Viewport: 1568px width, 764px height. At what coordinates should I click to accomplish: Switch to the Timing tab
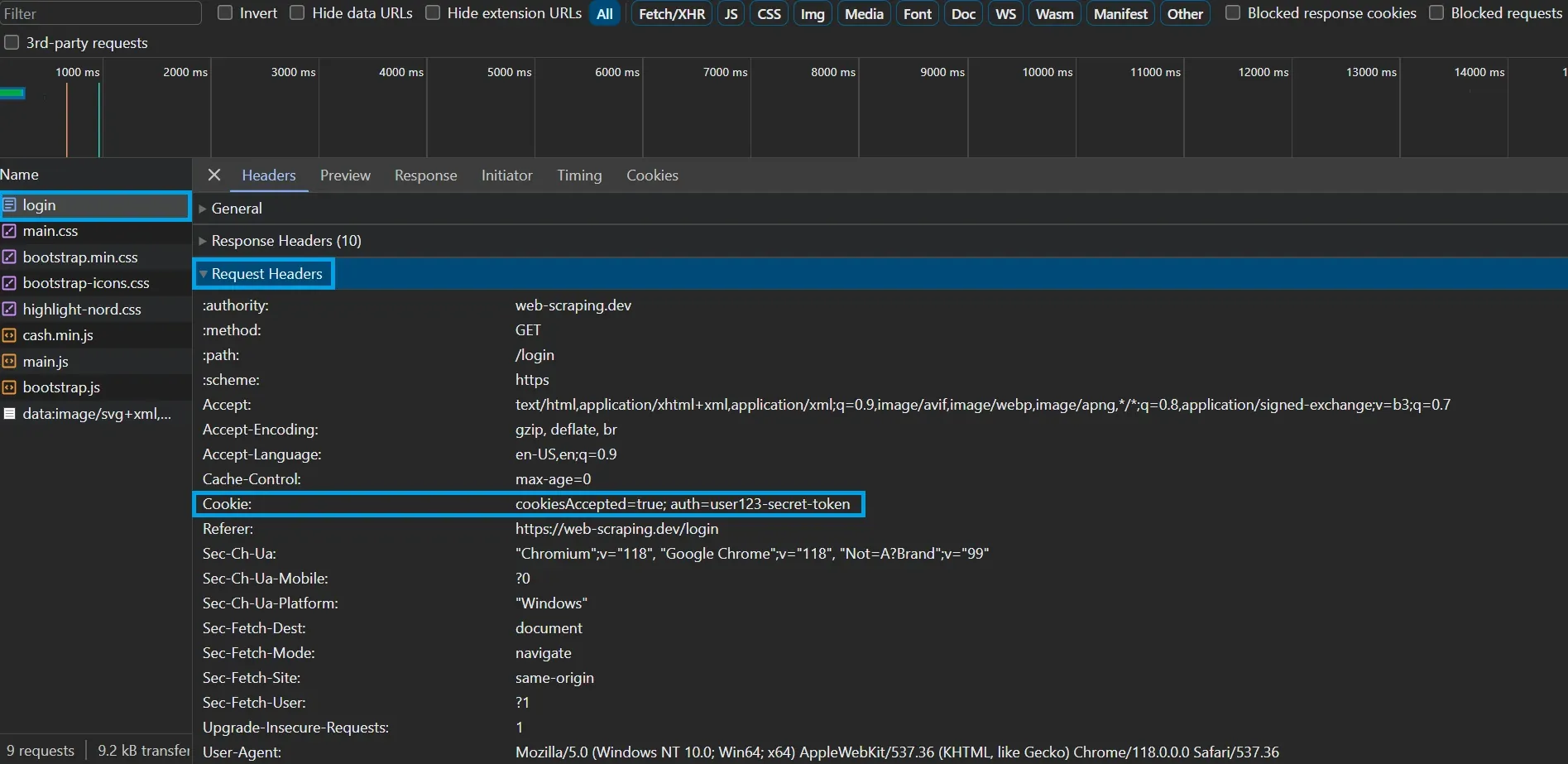click(578, 175)
